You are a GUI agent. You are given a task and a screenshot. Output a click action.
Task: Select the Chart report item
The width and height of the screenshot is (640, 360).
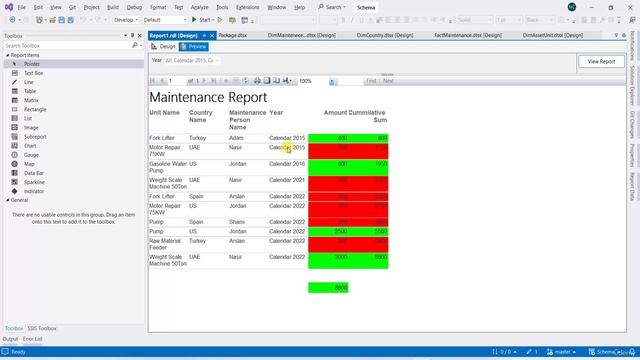tap(73, 146)
